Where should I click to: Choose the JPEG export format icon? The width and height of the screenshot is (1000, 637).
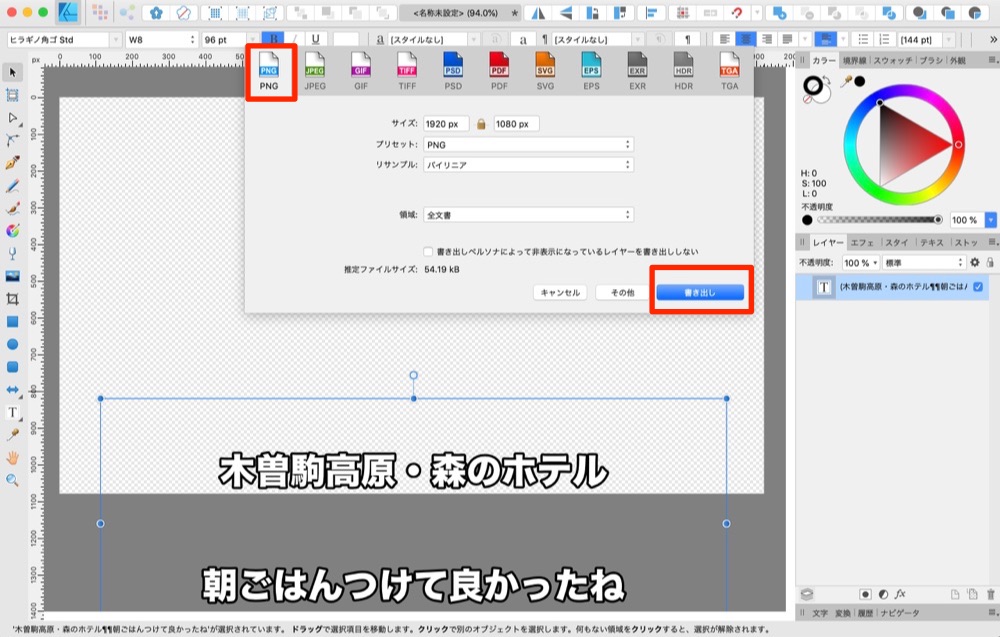315,71
